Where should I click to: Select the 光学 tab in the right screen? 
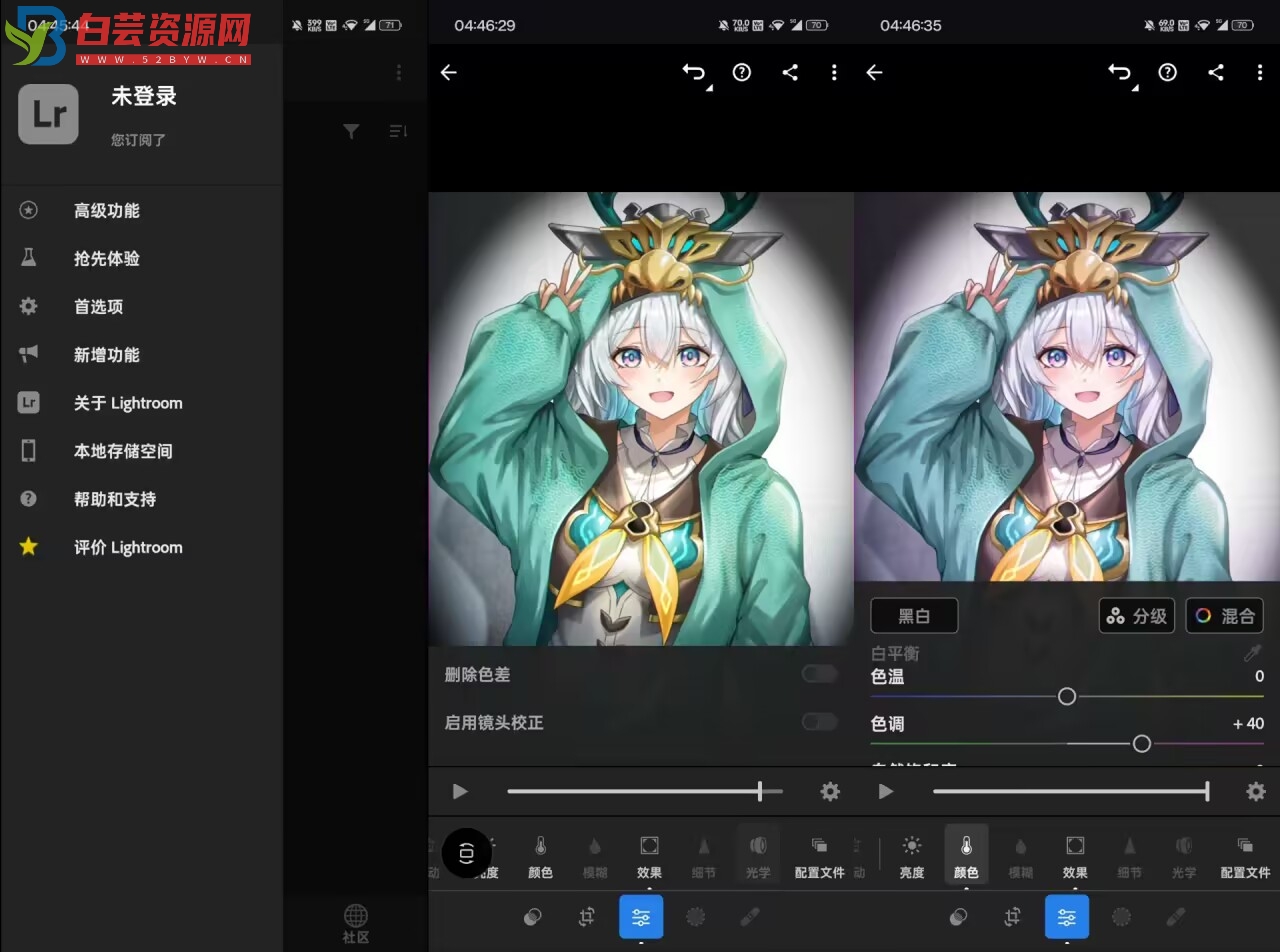[x=1184, y=857]
